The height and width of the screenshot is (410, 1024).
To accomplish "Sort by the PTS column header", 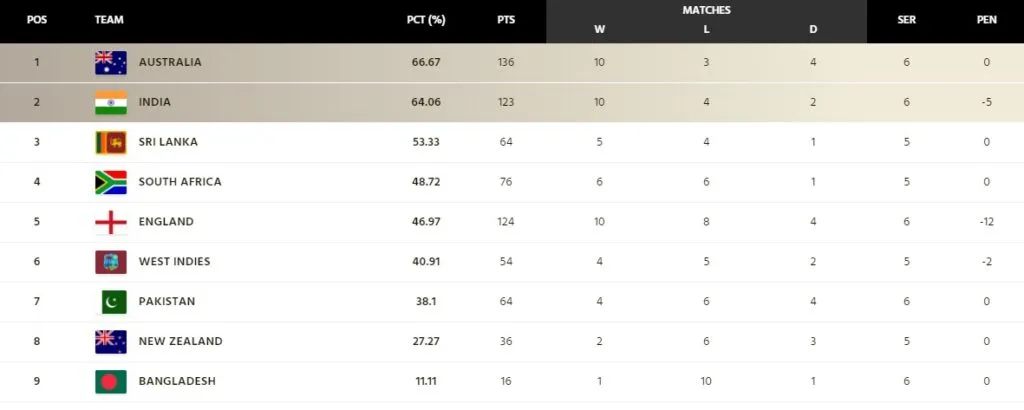I will [505, 20].
